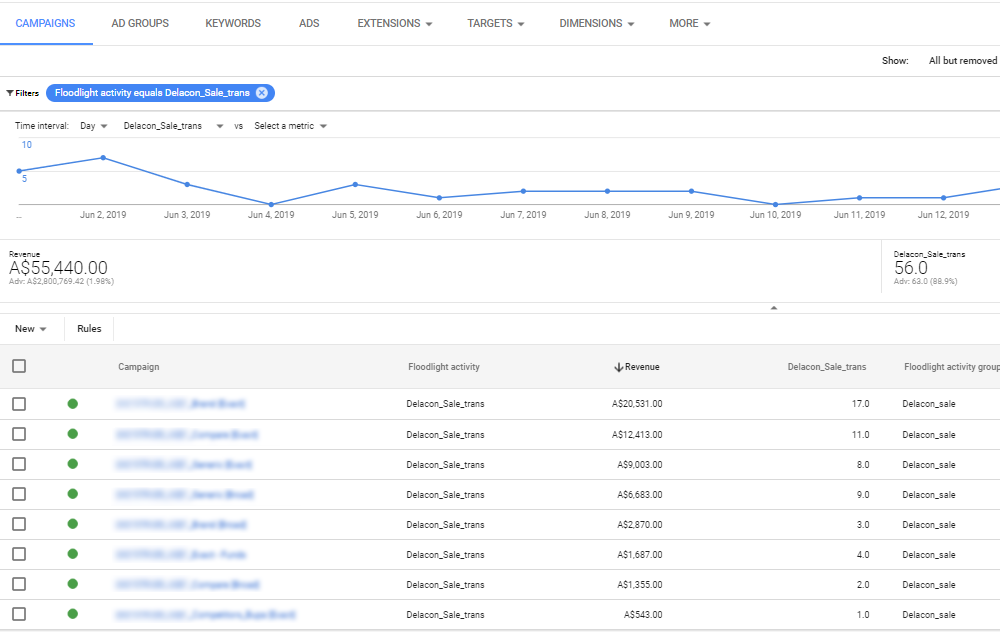
Task: Check the box for A$543.00 campaign row
Action: click(x=19, y=614)
